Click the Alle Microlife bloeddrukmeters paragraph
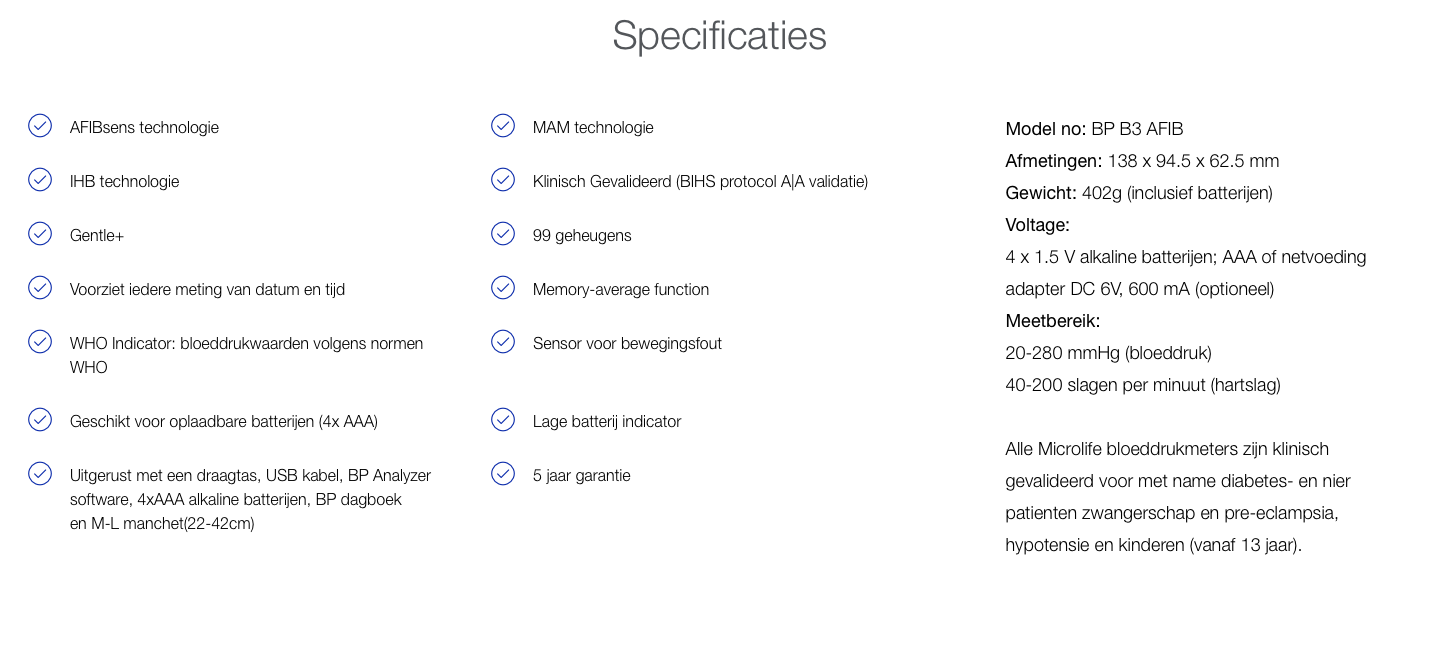The height and width of the screenshot is (645, 1436). click(1178, 497)
